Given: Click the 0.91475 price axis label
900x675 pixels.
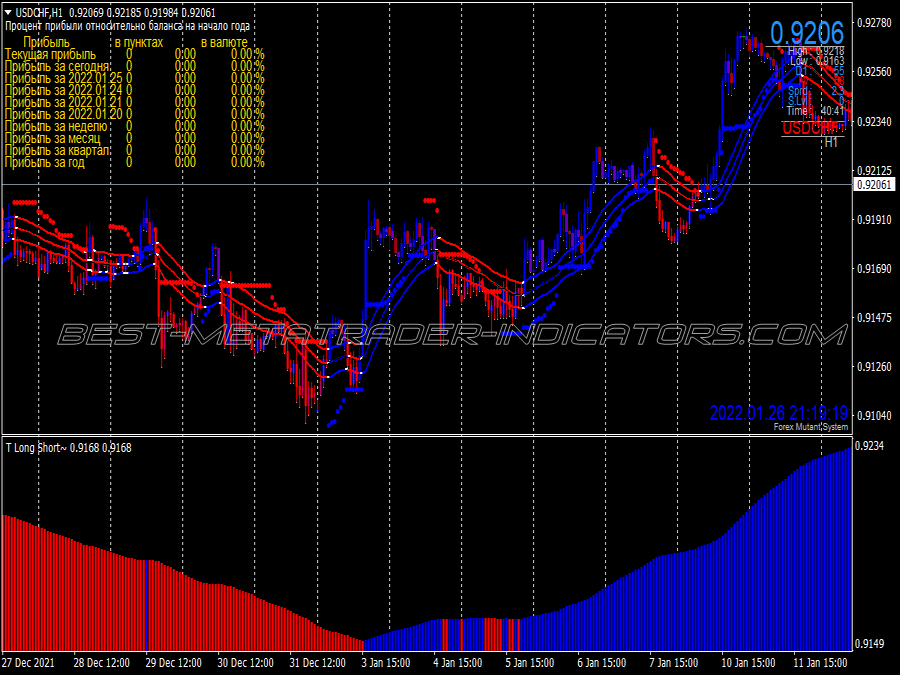Looking at the screenshot, I should [x=874, y=317].
